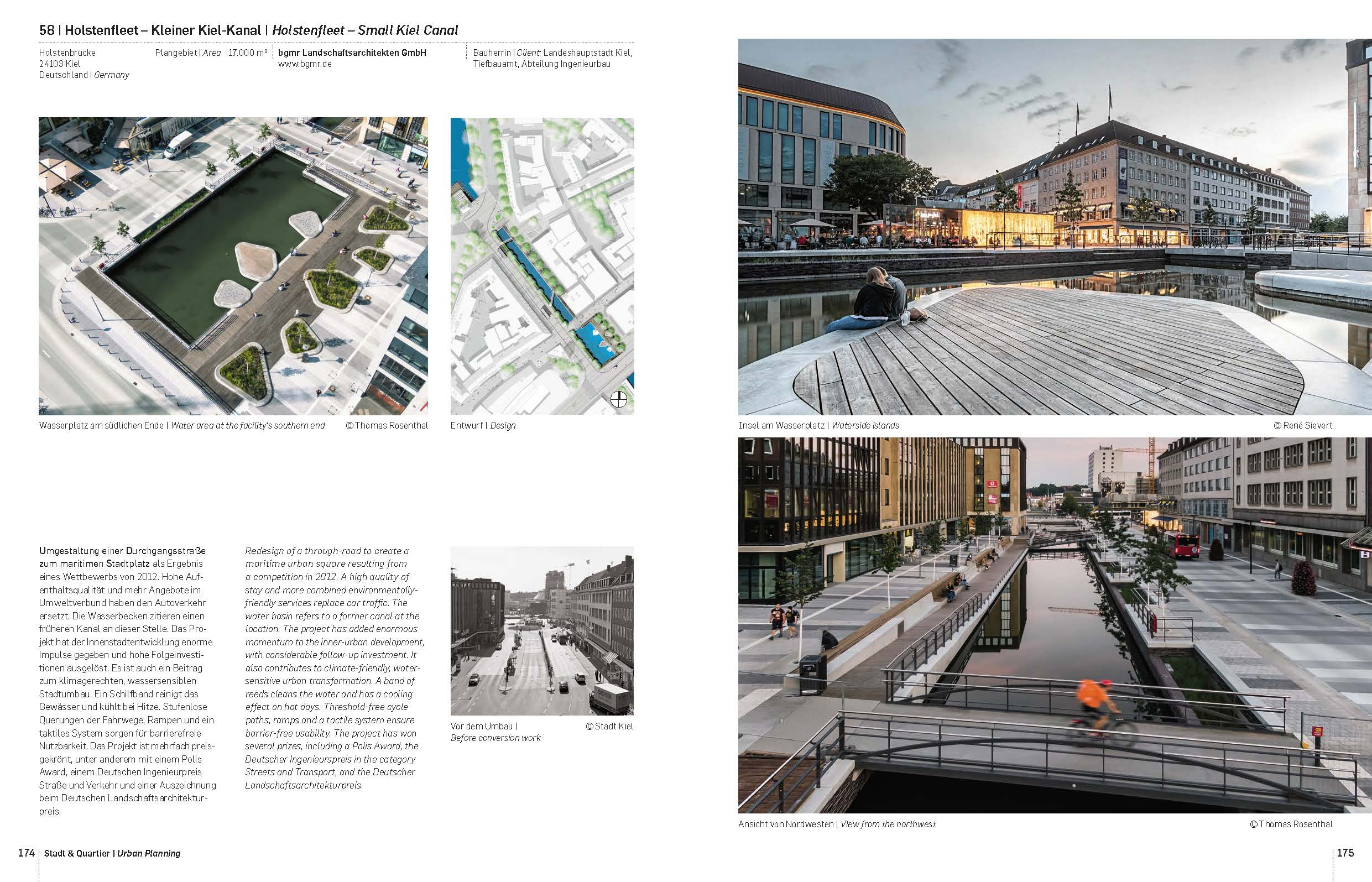Click the north arrow compass symbol on design map
The image size is (1372, 882).
[618, 399]
